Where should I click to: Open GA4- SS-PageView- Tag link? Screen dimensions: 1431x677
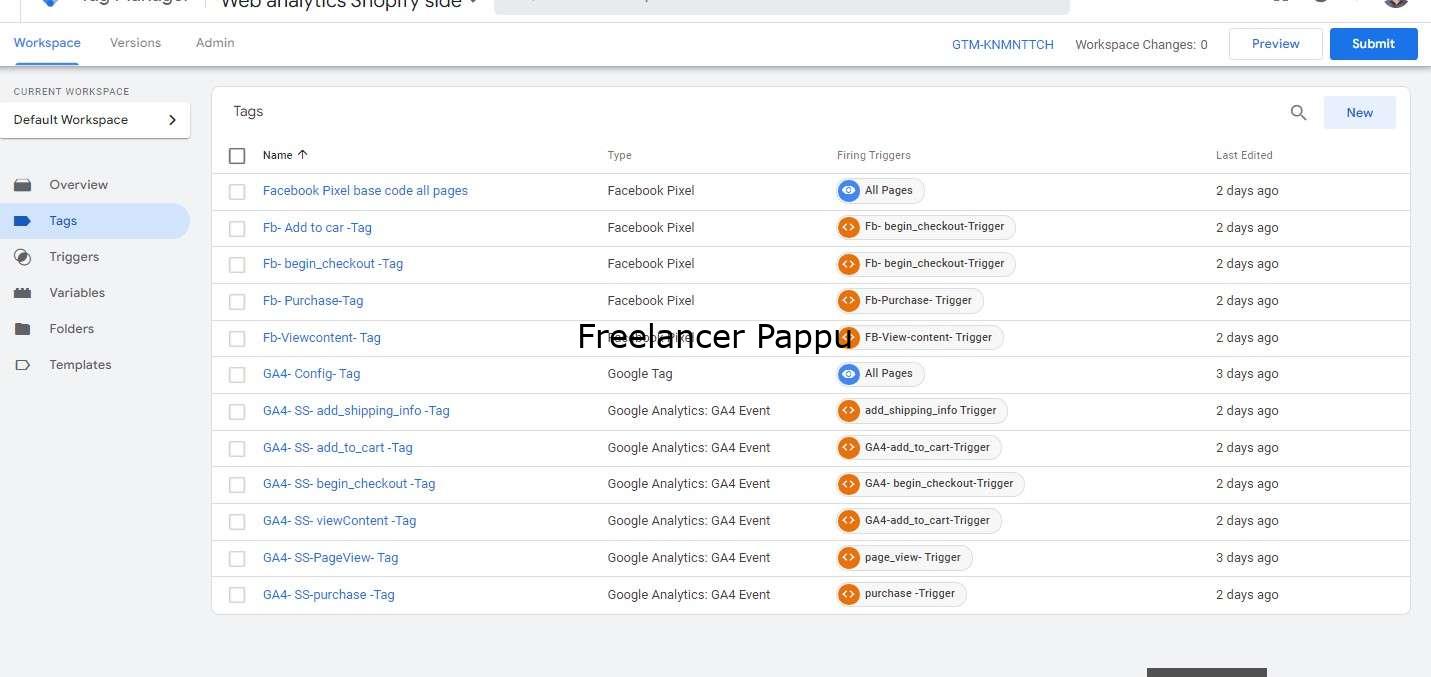(331, 558)
